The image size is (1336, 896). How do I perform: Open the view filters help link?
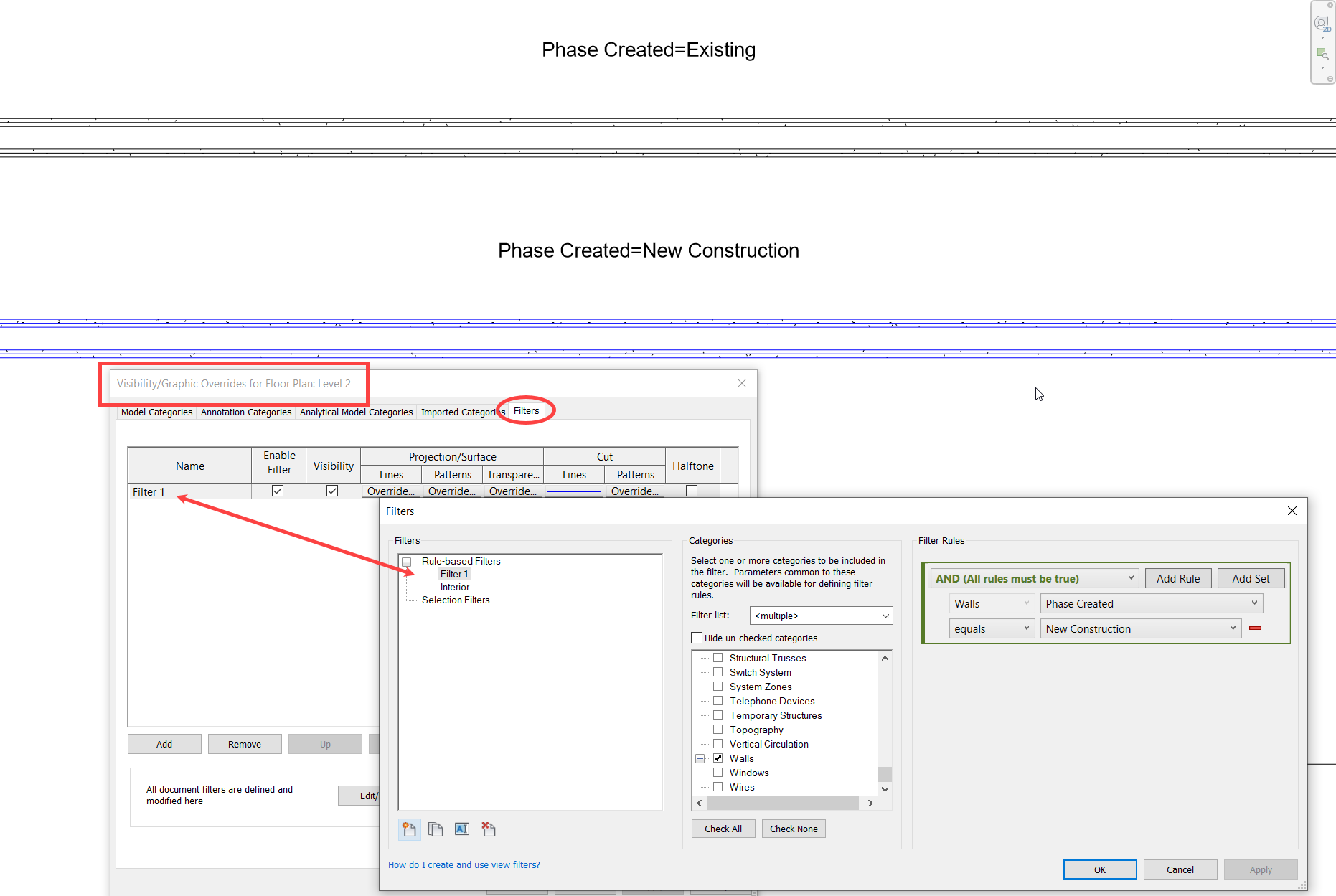(x=464, y=864)
